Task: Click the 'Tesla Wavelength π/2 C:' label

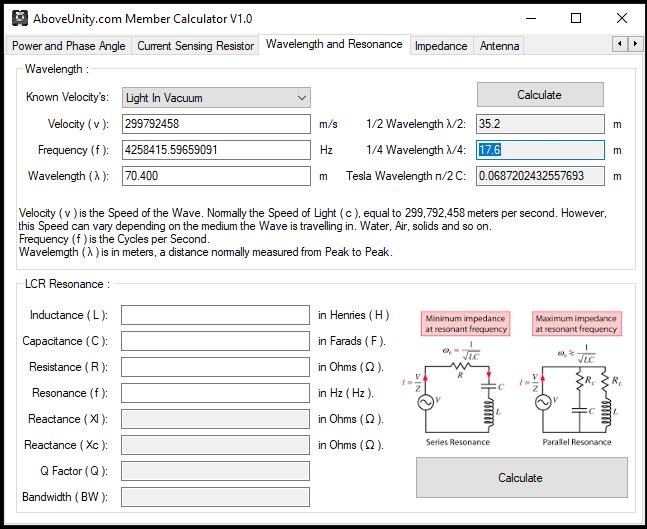Action: pyautogui.click(x=406, y=176)
